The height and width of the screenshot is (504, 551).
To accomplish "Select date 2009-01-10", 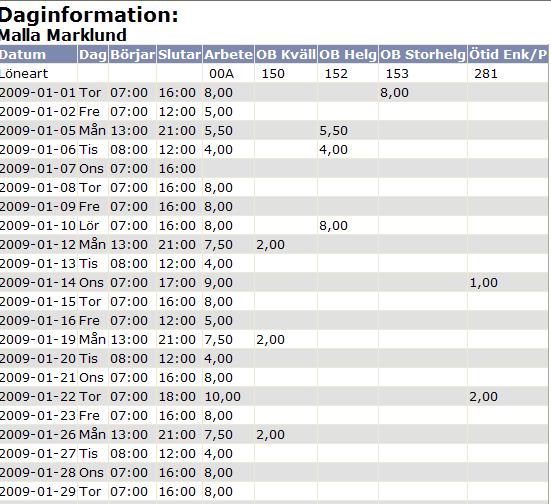I will [38, 225].
